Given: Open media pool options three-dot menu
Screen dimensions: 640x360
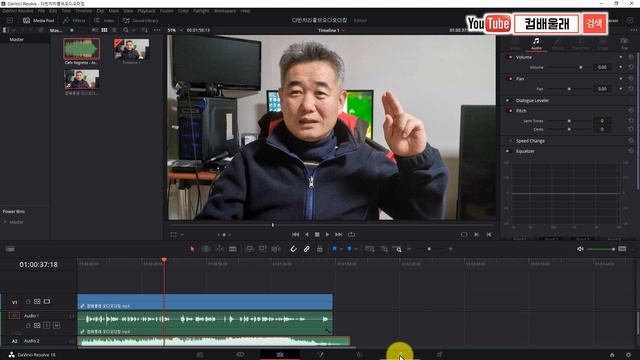Looking at the screenshot, I should click(157, 30).
